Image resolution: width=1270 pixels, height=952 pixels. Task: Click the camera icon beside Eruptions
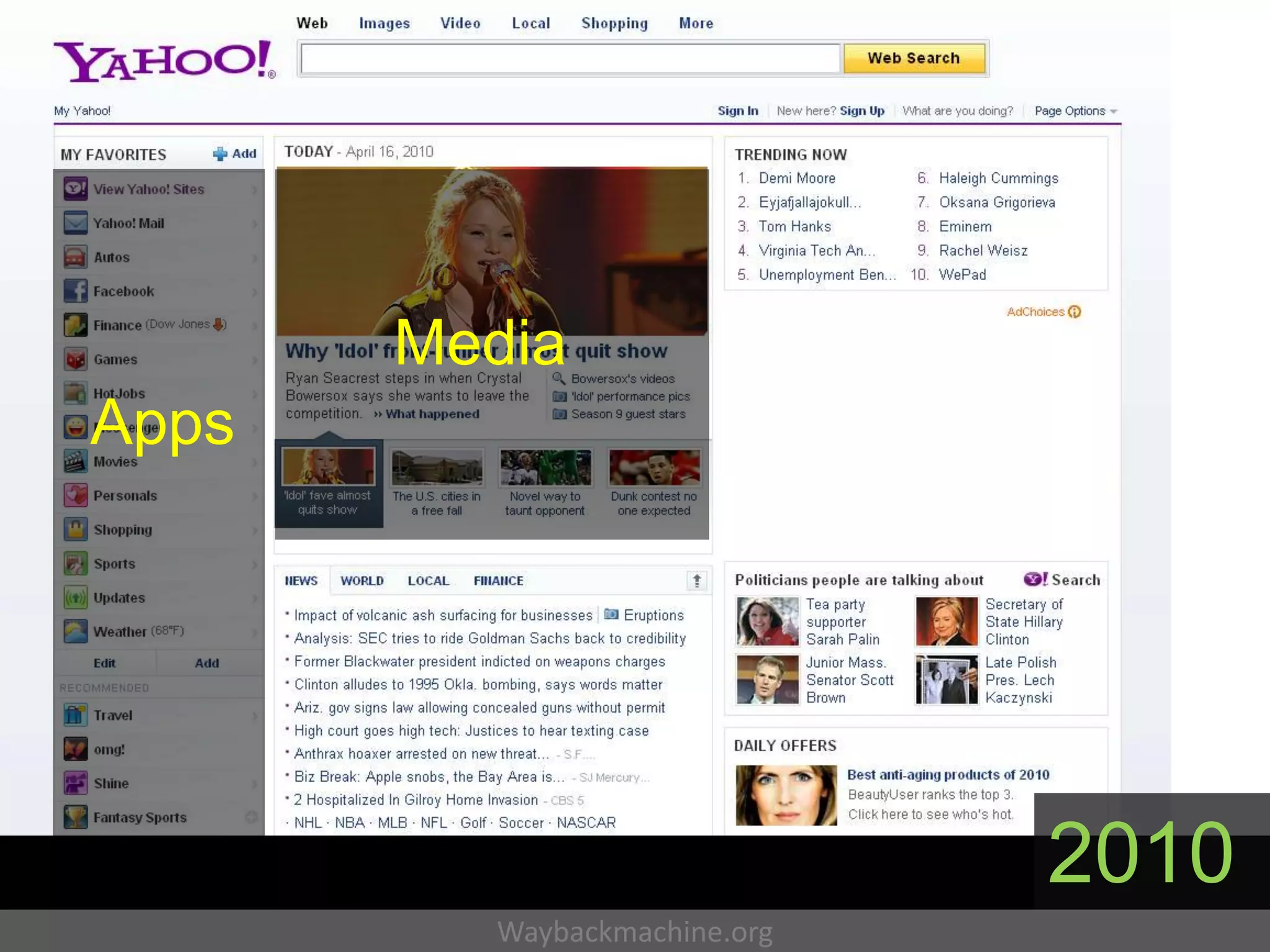pyautogui.click(x=611, y=614)
